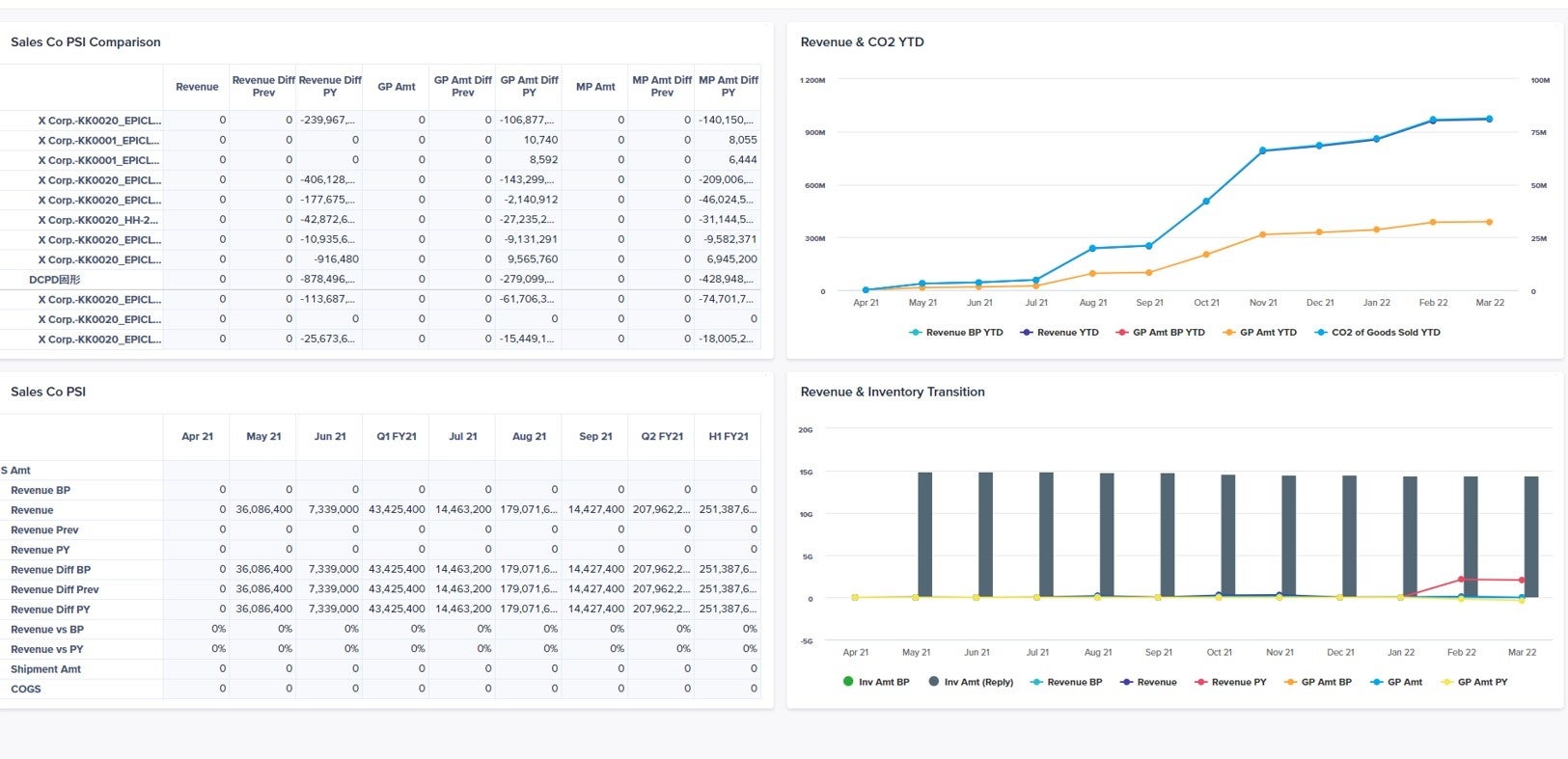Click the Revenue YTD legend marker
Screen dimensions: 1568x759
click(1026, 333)
